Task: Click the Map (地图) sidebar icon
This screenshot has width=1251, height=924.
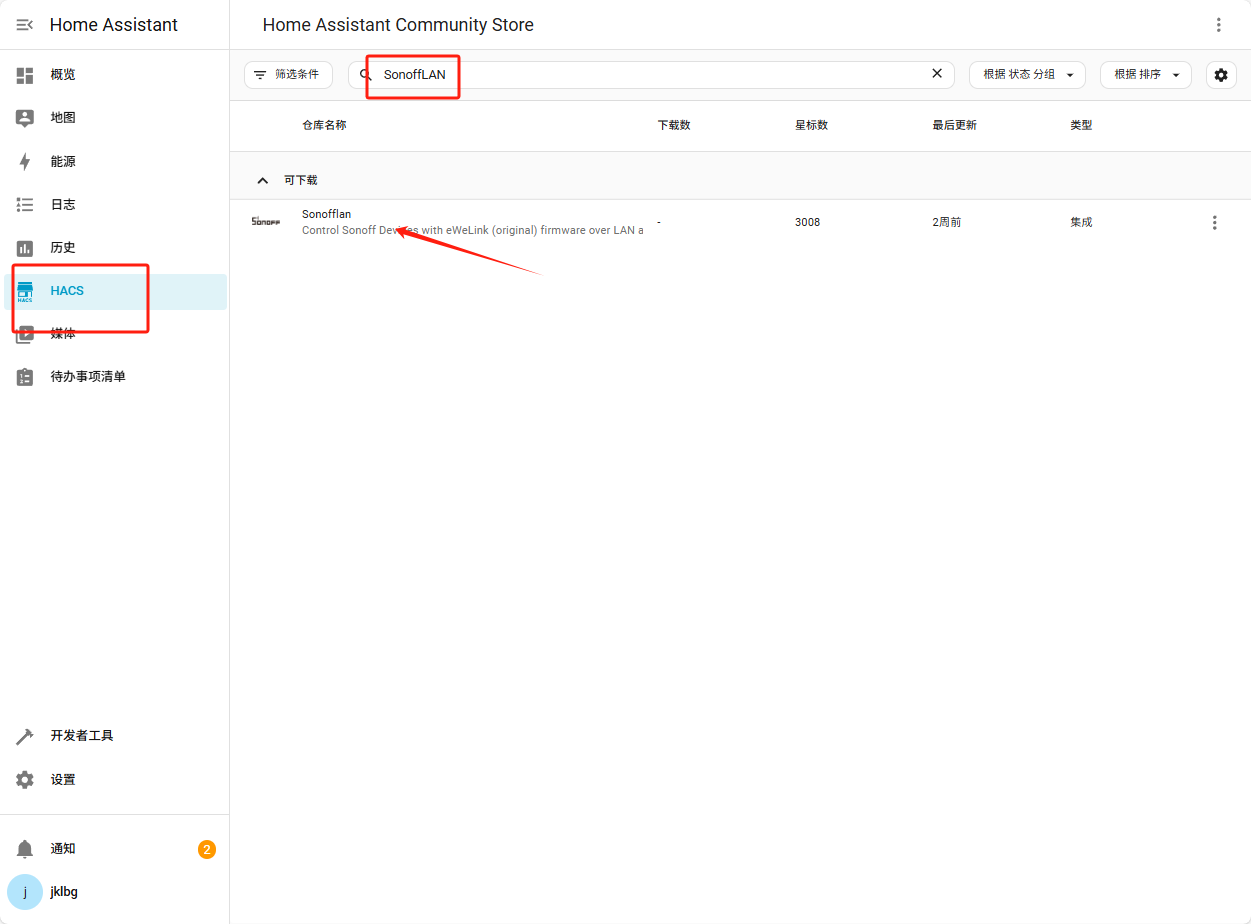Action: [25, 118]
